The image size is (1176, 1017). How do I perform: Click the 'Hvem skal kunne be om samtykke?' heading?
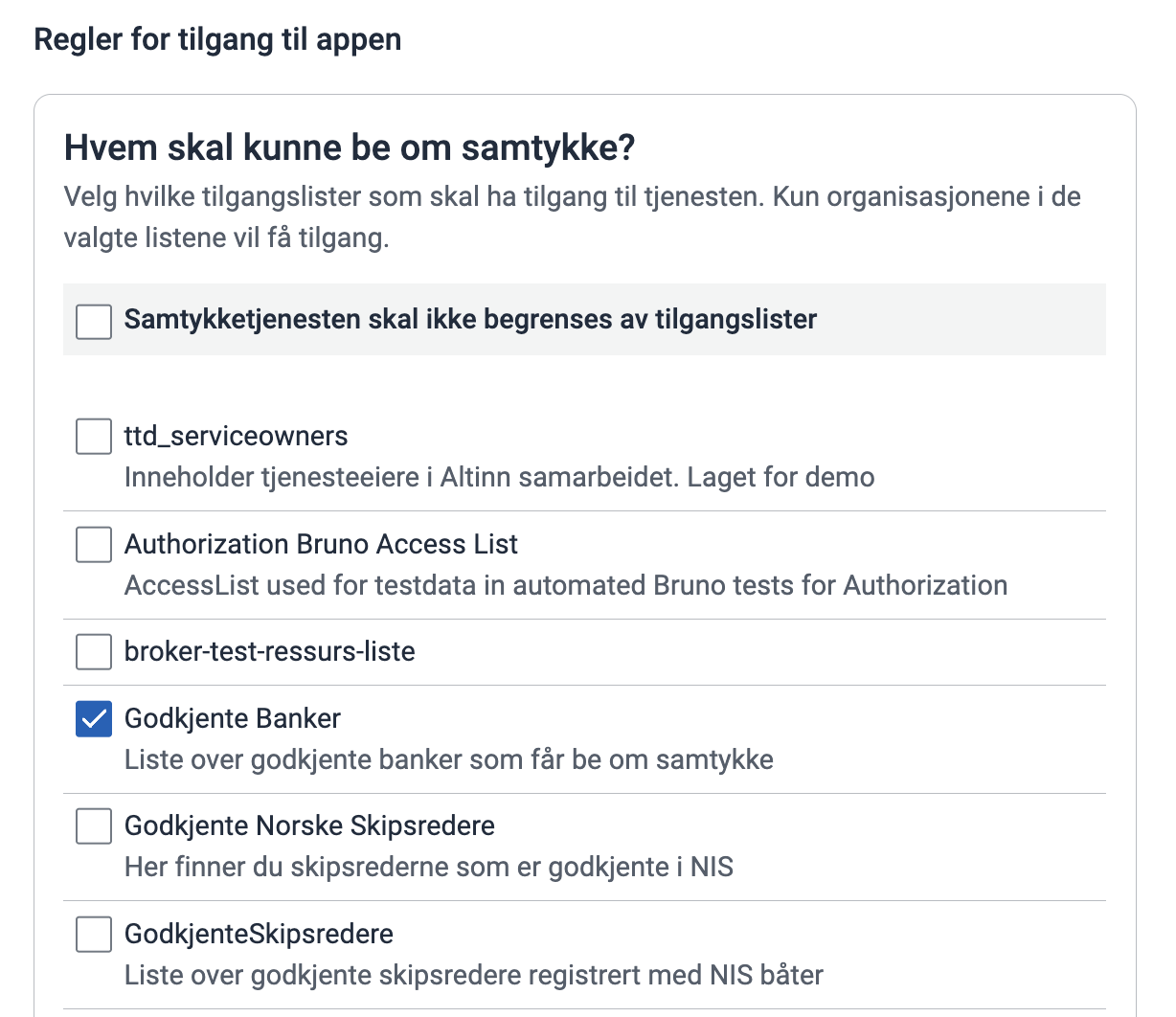pos(350,148)
